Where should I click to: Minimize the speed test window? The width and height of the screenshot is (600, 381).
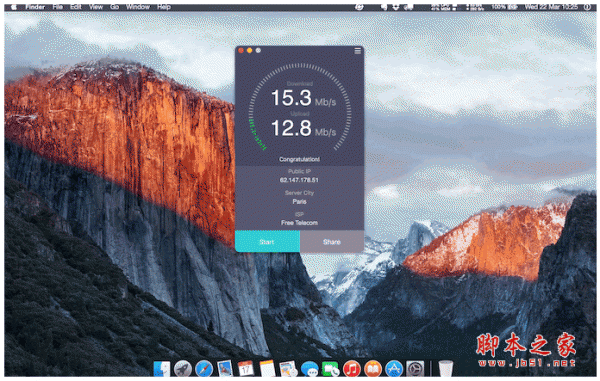point(249,50)
